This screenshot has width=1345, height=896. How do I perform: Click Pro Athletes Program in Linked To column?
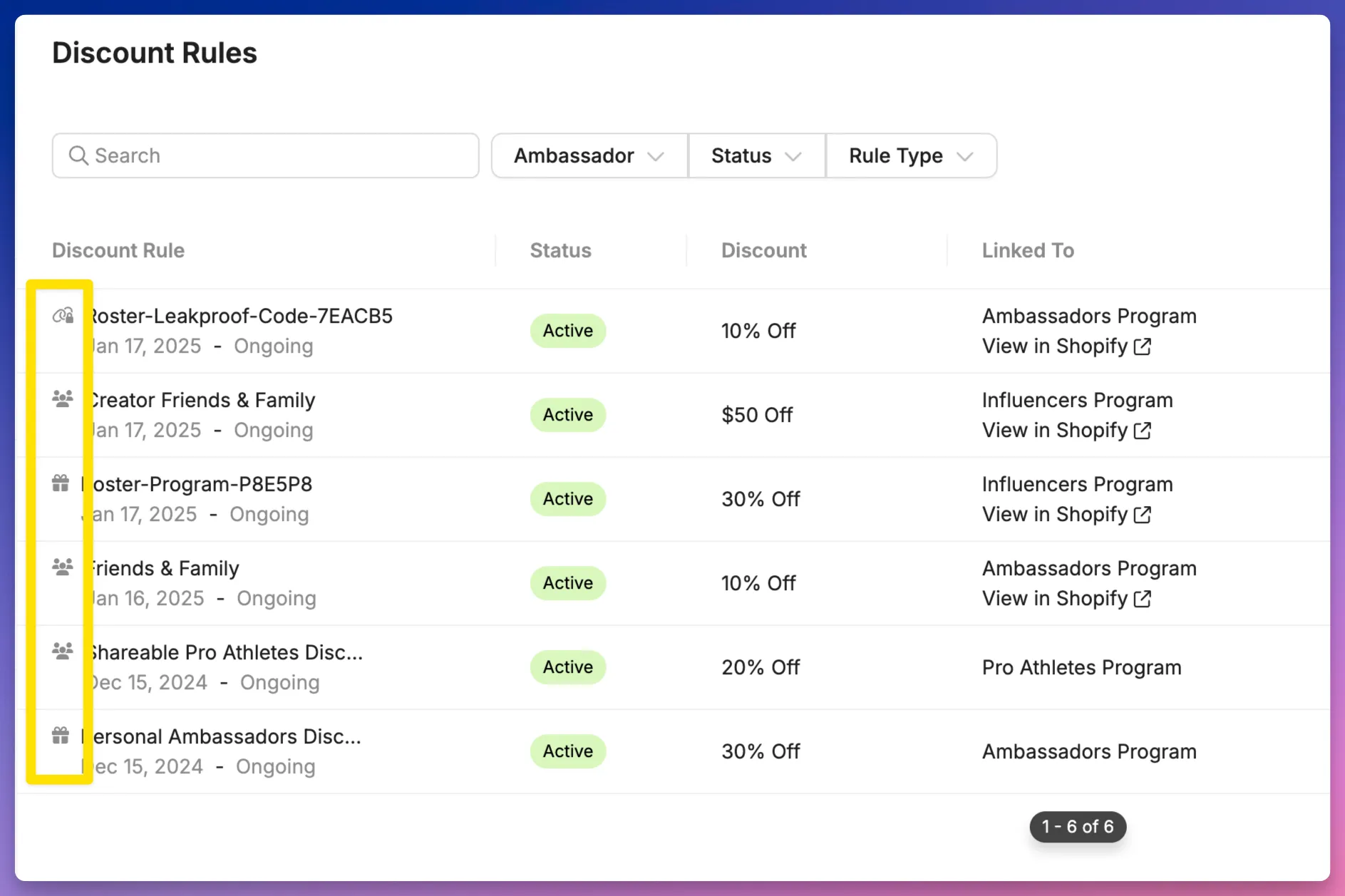(1081, 667)
